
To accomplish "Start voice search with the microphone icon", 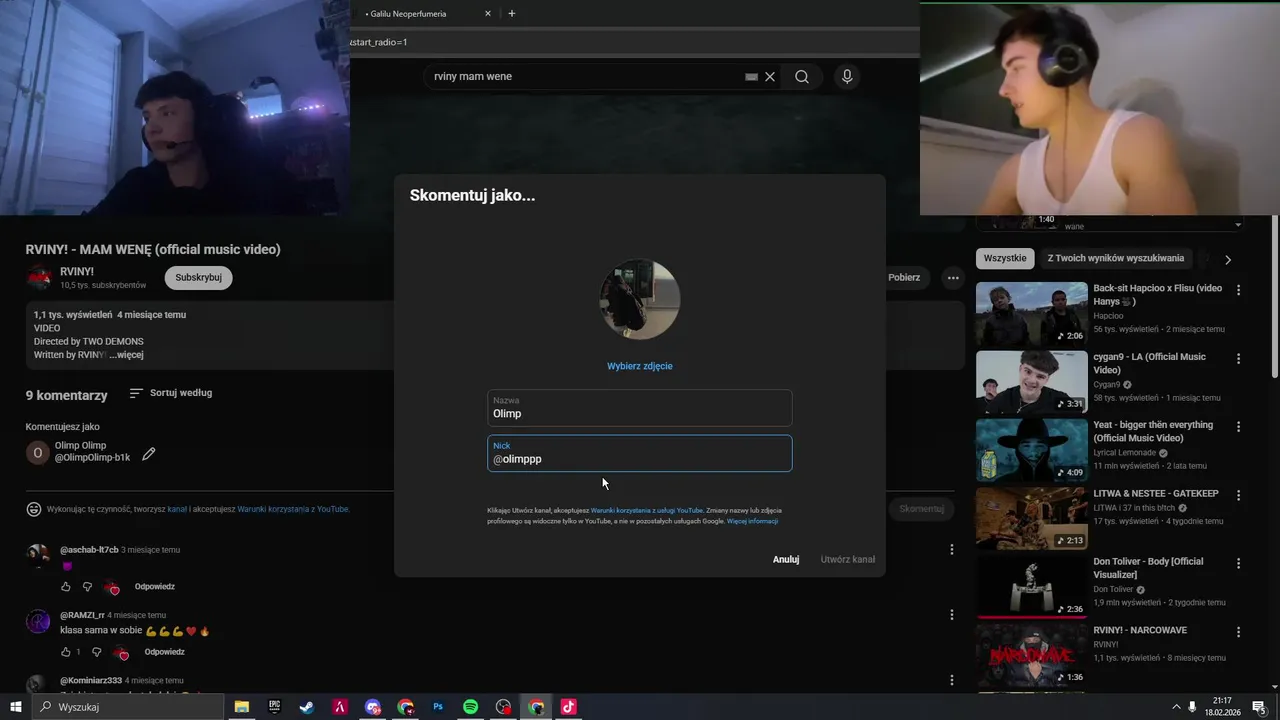I will 847,77.
